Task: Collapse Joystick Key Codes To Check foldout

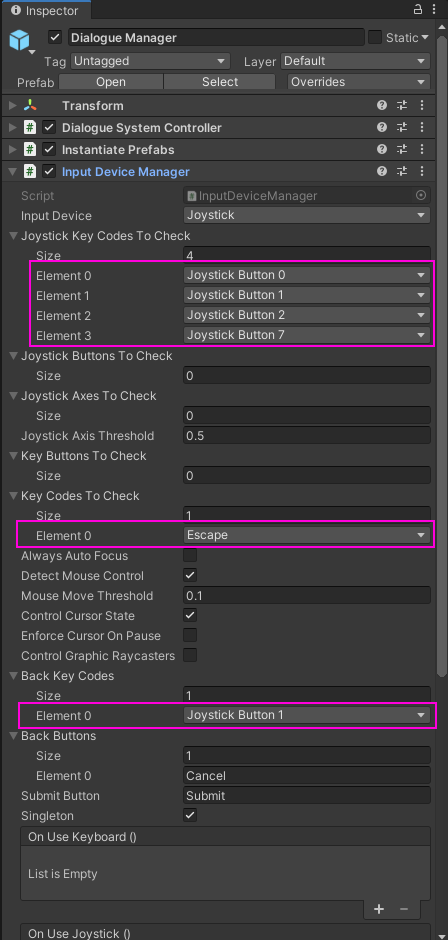Action: [x=13, y=236]
